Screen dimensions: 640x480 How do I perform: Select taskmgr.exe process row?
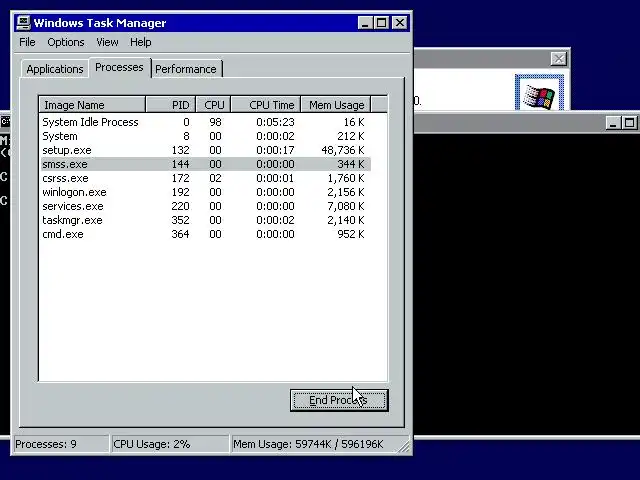[206, 220]
